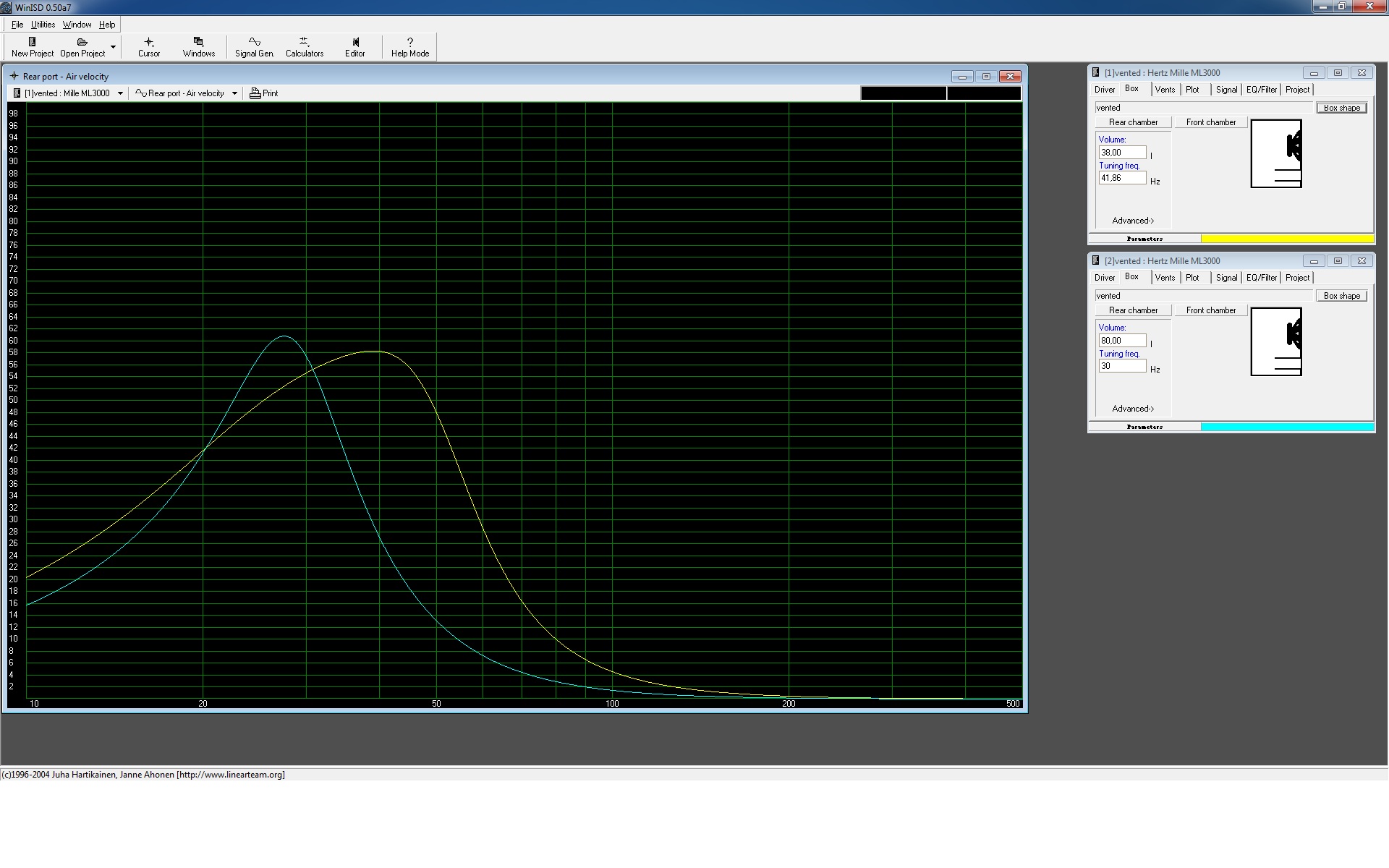Open the Windows toolbar item
The image size is (1389, 868).
click(x=199, y=47)
